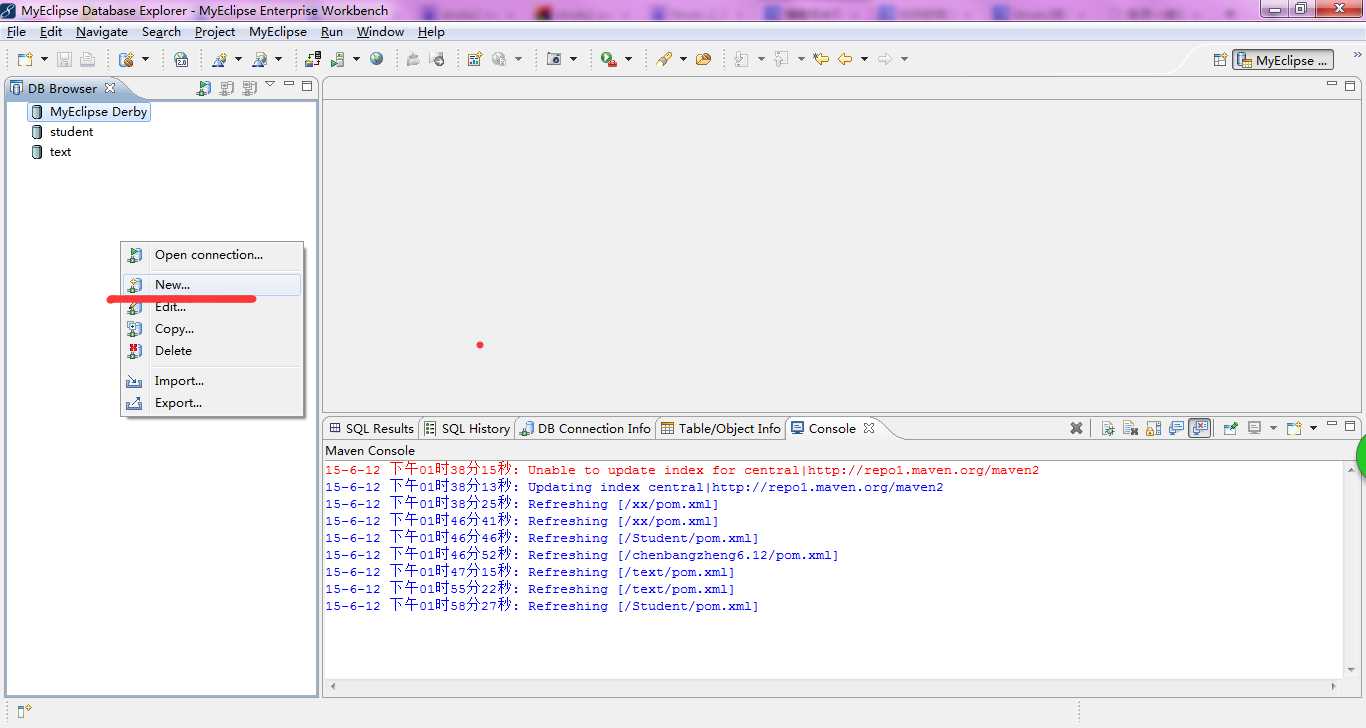Choose New... from the context menu
Viewport: 1366px width, 728px height.
(x=212, y=285)
